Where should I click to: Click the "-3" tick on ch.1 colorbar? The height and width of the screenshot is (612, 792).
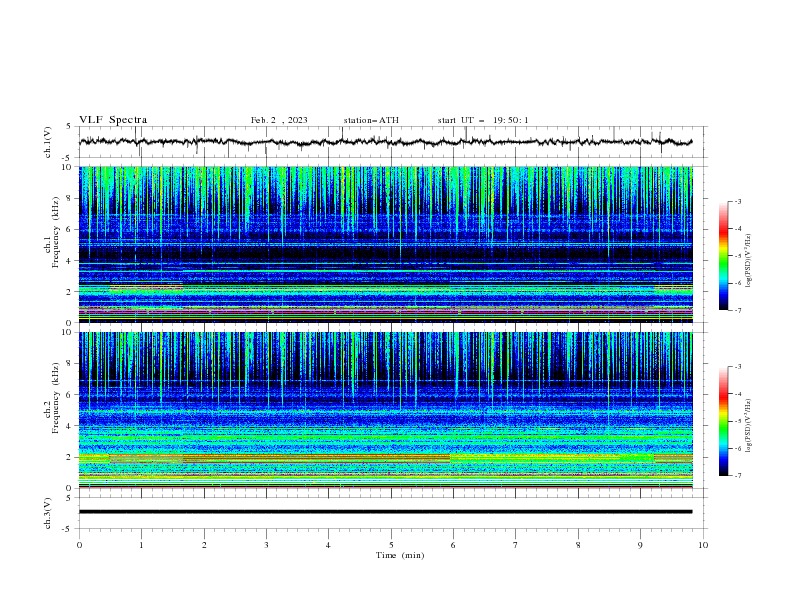[737, 201]
